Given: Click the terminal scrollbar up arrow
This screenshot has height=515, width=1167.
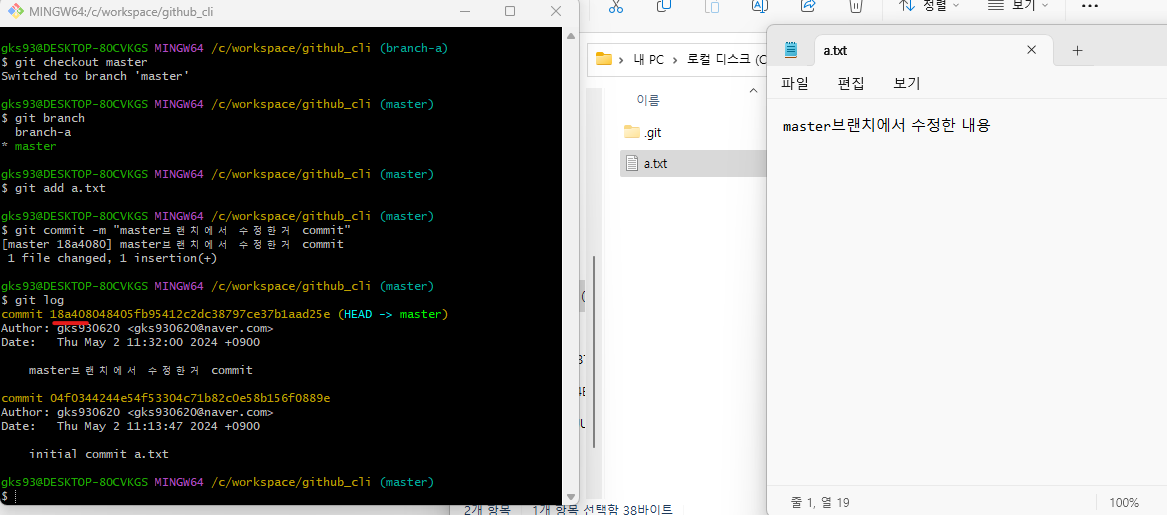Looking at the screenshot, I should point(571,34).
